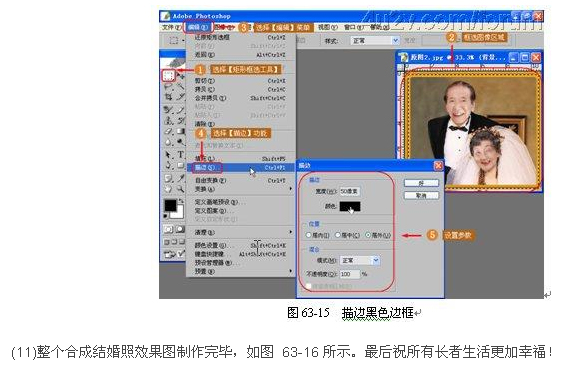Select the Zoom magnifier tool

(x=180, y=188)
